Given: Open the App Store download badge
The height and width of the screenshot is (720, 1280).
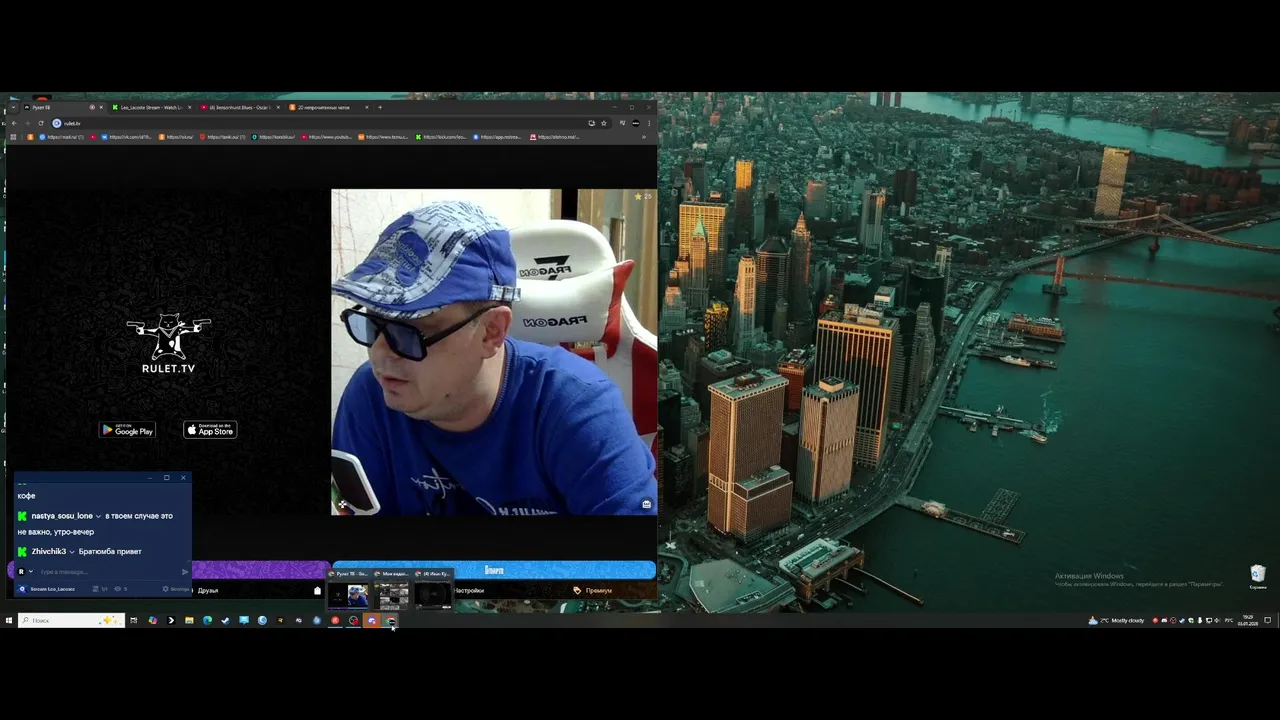Looking at the screenshot, I should [210, 430].
